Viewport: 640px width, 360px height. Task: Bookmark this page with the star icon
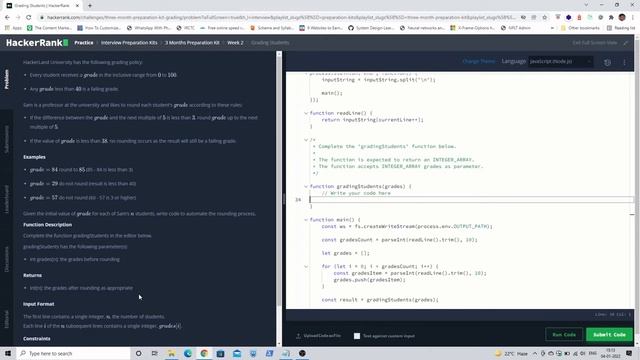coord(544,18)
